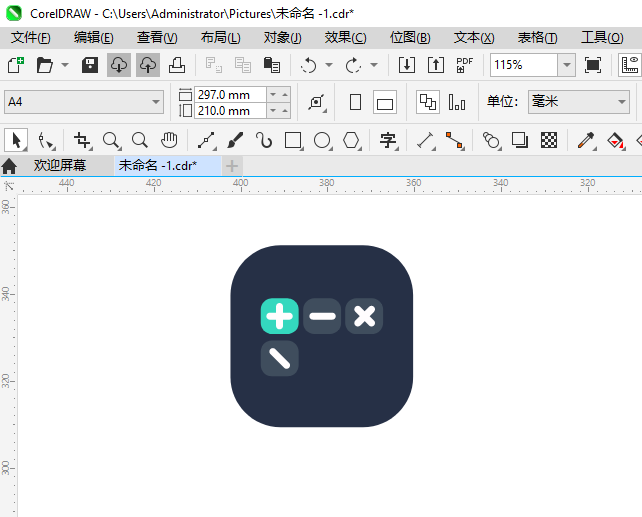Toggle the all pages layout icon
This screenshot has height=517, width=642.
(x=428, y=102)
